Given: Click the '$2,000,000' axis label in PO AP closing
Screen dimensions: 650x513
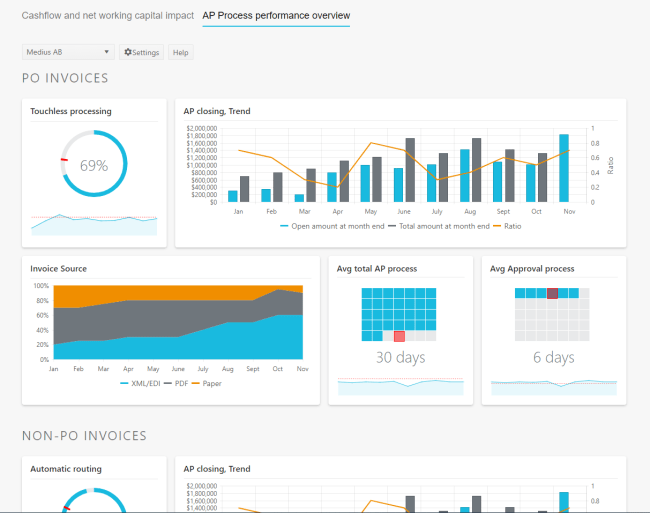Looking at the screenshot, I should tap(201, 128).
